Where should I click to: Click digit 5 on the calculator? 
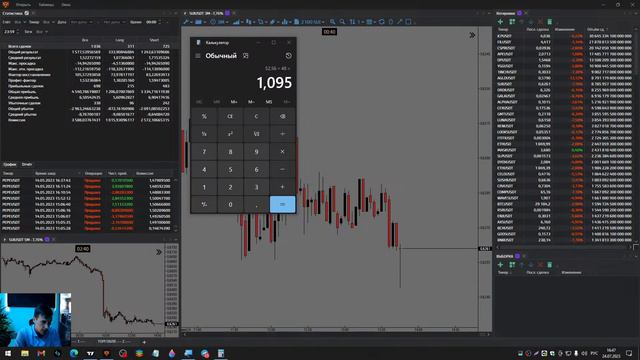[x=230, y=169]
